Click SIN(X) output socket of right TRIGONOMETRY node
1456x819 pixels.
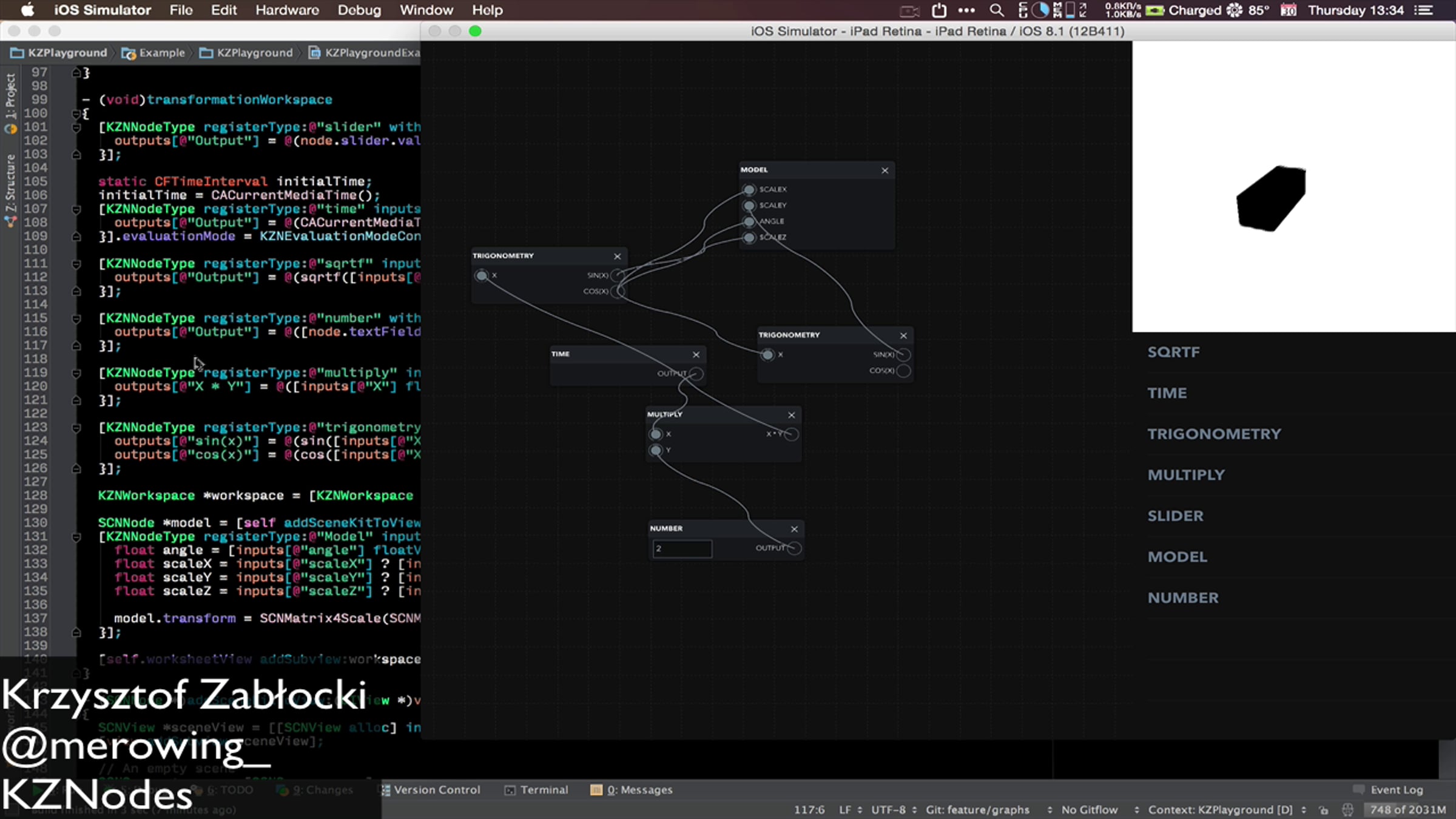tap(903, 354)
